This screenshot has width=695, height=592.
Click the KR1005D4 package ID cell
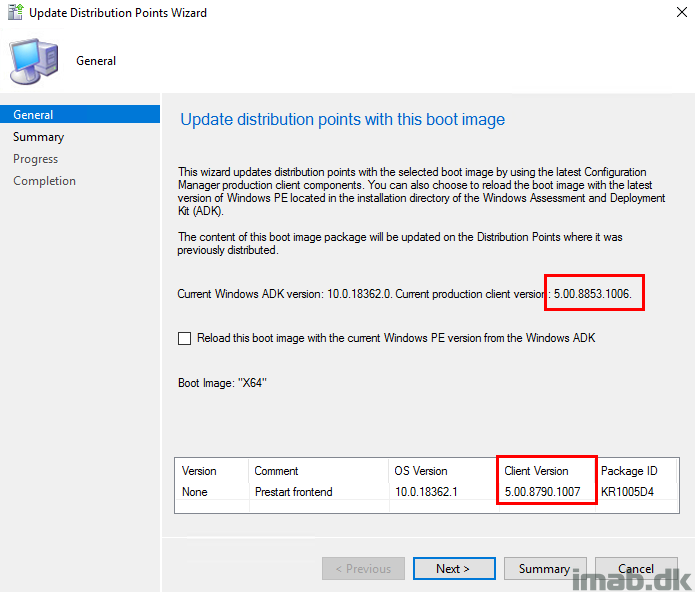coord(629,492)
